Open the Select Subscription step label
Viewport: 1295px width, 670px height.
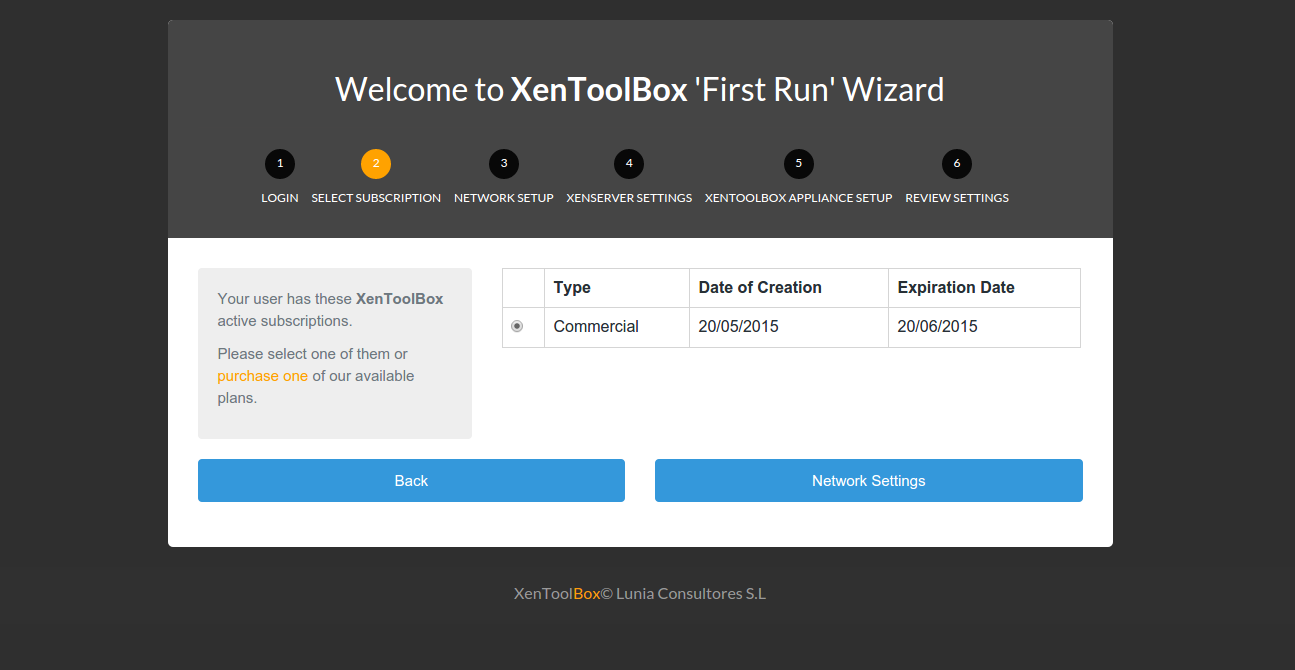click(376, 198)
